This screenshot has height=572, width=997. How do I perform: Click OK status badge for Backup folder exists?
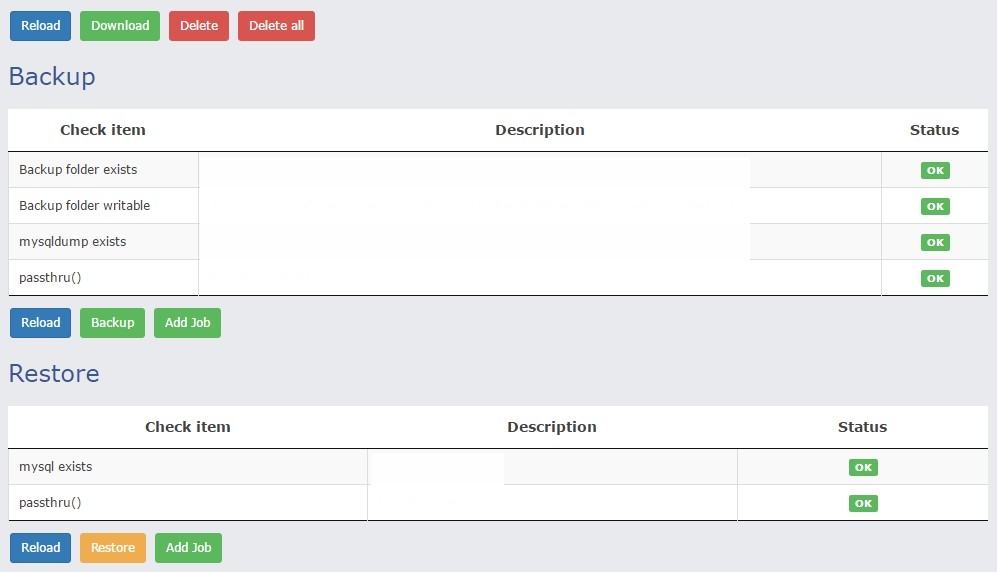point(935,170)
